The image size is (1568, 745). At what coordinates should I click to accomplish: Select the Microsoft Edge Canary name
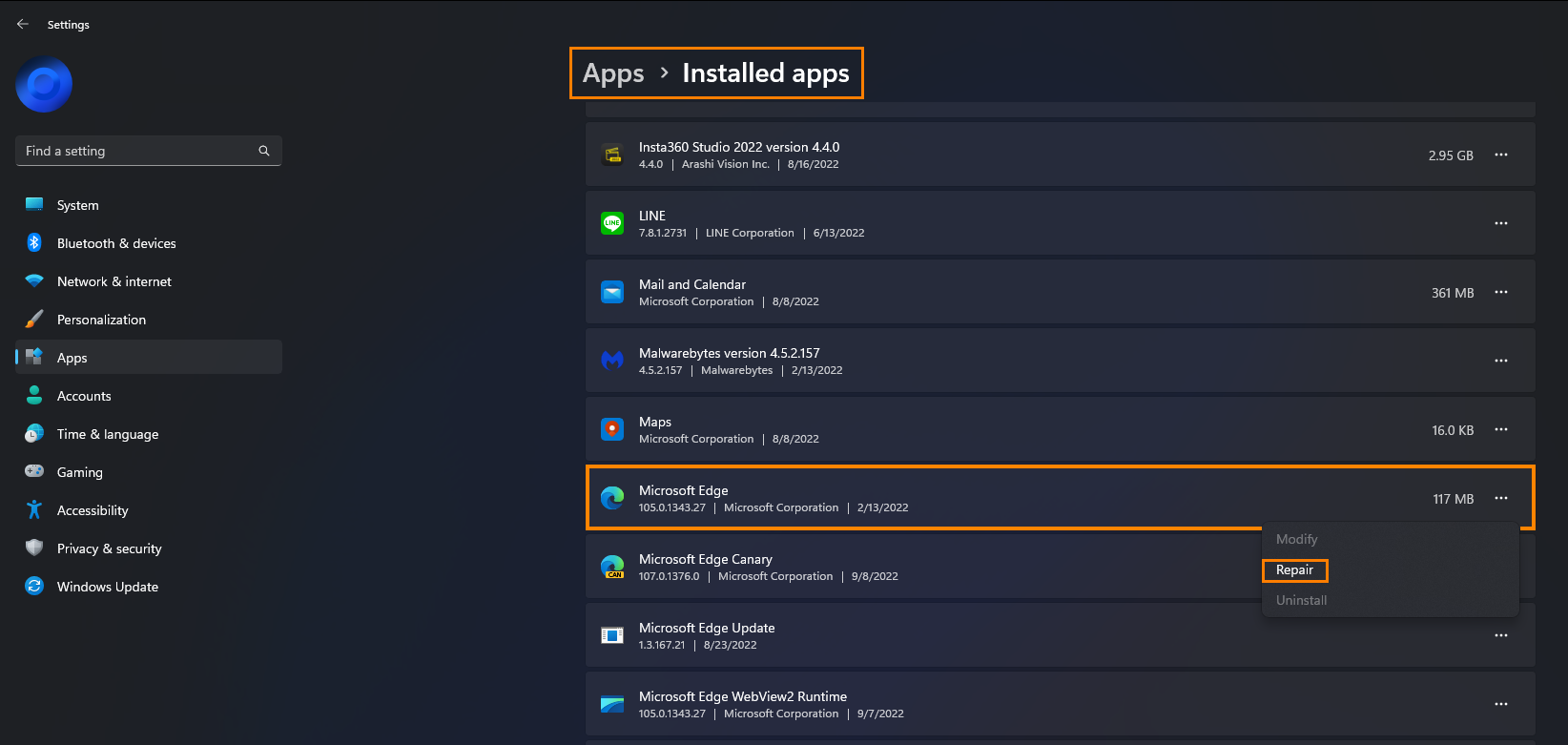pos(706,559)
